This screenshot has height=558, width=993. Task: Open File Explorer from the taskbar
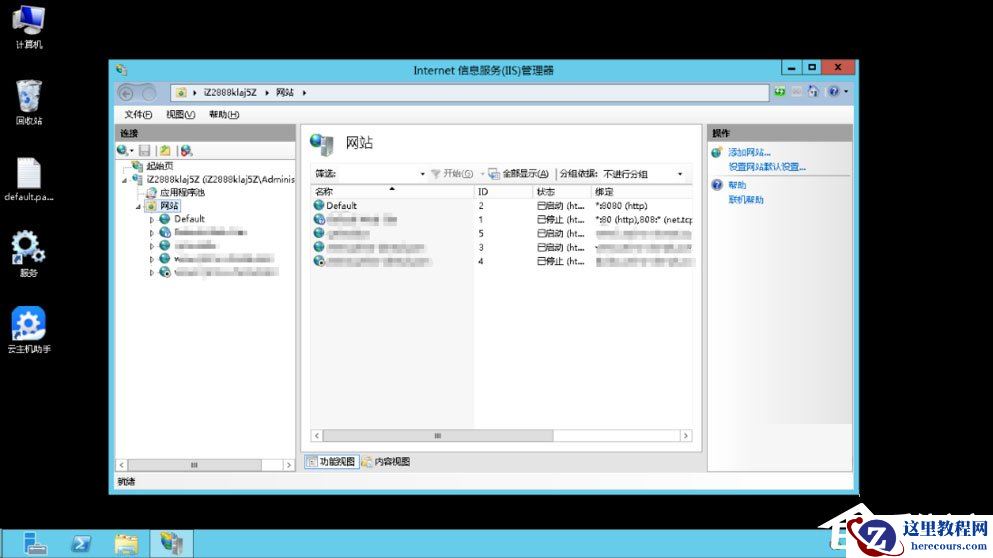click(126, 543)
